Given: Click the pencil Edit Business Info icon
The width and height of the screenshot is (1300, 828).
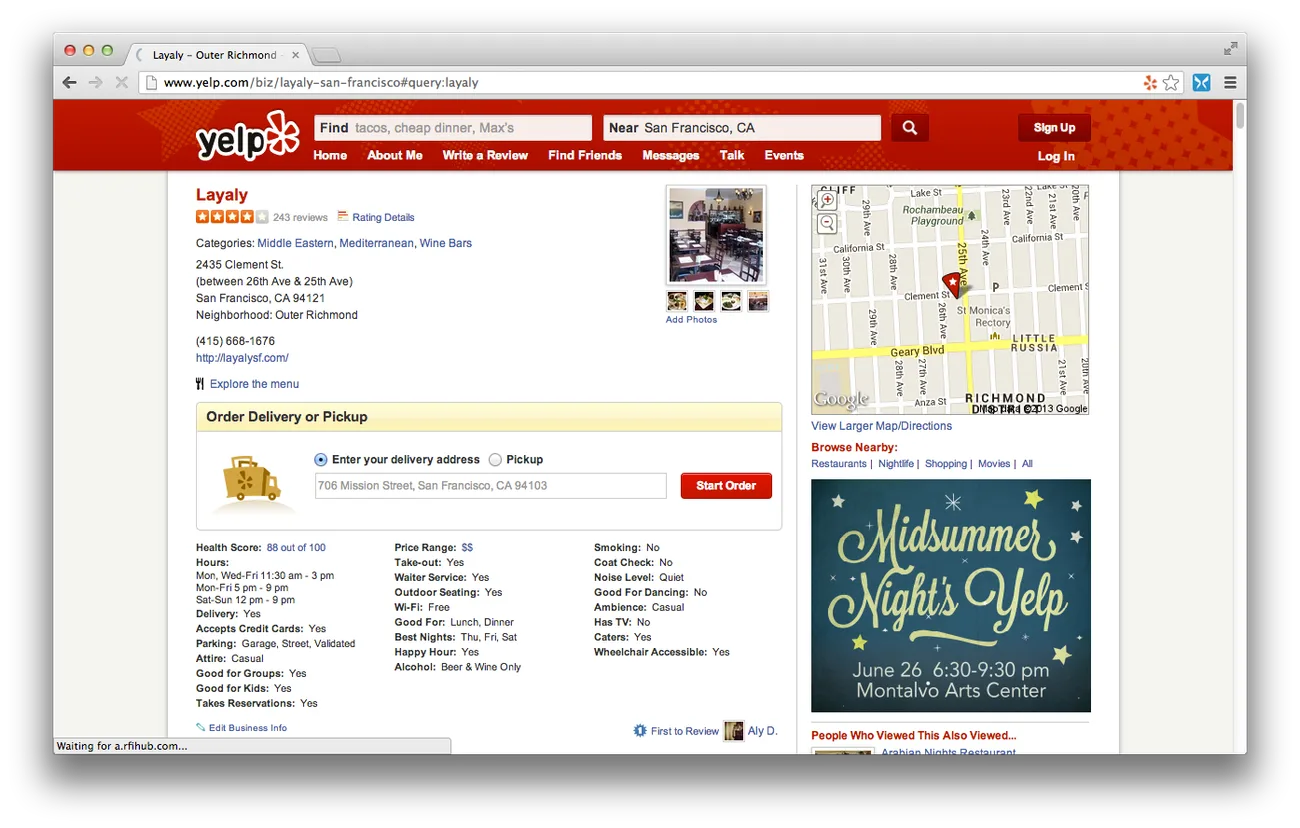Looking at the screenshot, I should [201, 728].
